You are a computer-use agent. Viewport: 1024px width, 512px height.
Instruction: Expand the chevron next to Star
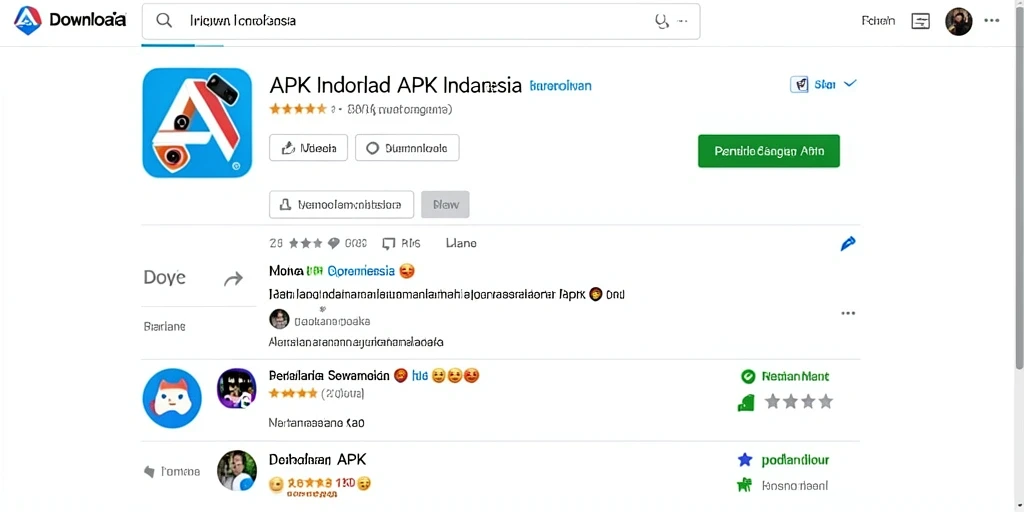[x=850, y=84]
